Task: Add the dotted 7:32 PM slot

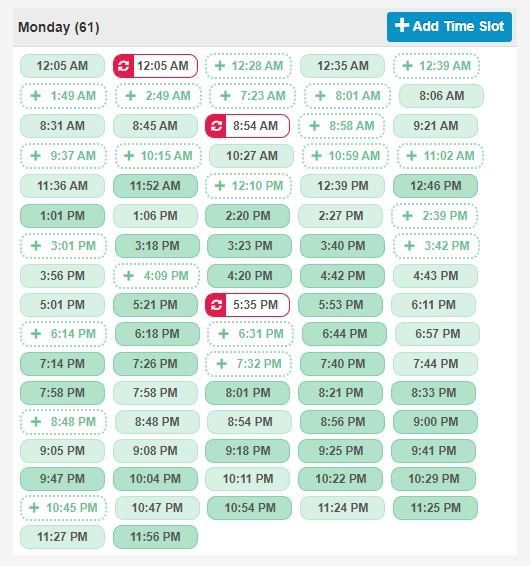Action: pyautogui.click(x=248, y=364)
